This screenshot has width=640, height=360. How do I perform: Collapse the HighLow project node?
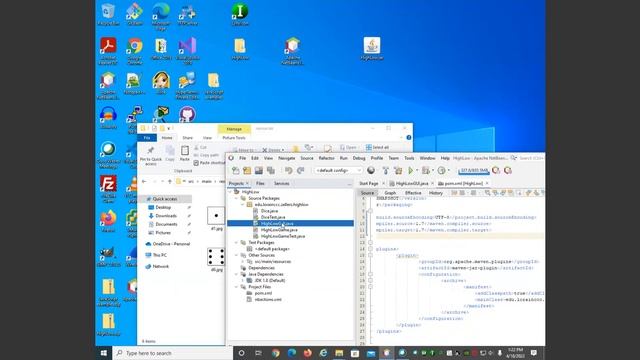230,192
